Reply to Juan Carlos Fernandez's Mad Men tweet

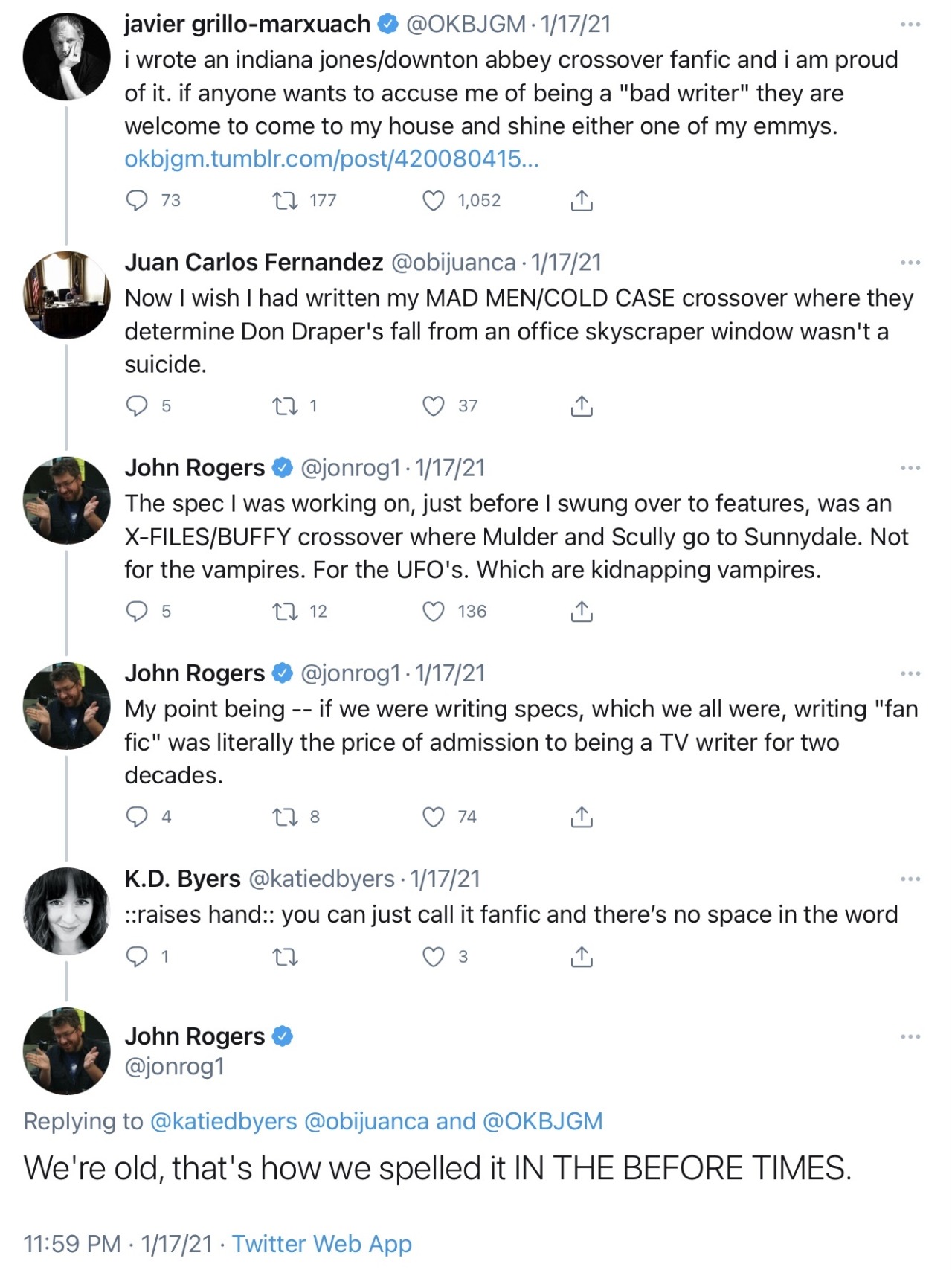[x=137, y=406]
